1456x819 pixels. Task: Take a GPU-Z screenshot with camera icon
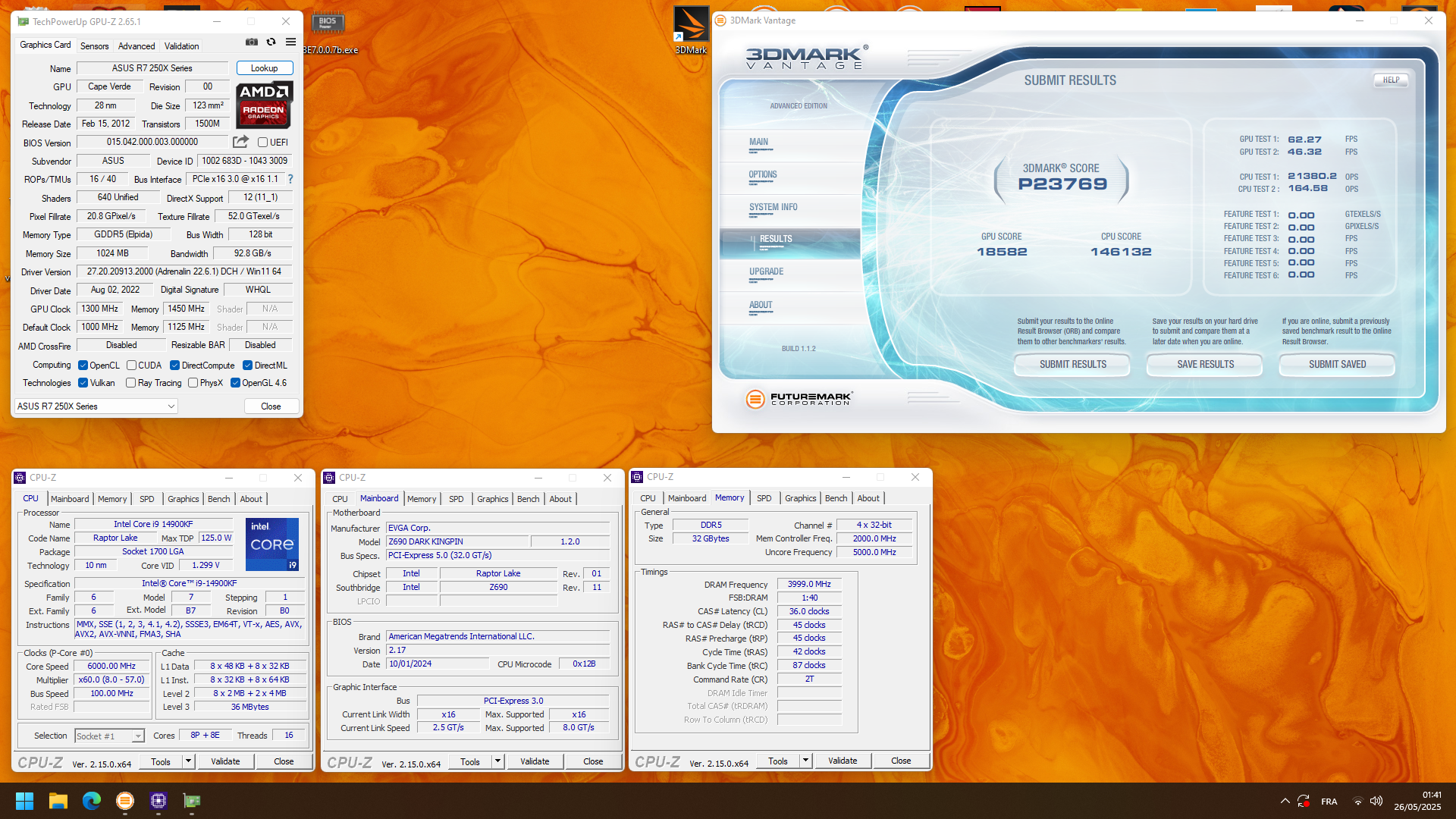[x=252, y=42]
